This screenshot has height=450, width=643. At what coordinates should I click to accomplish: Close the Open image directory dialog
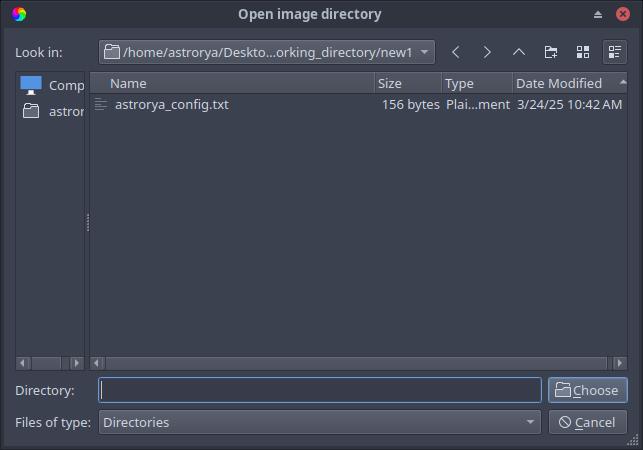pos(622,14)
